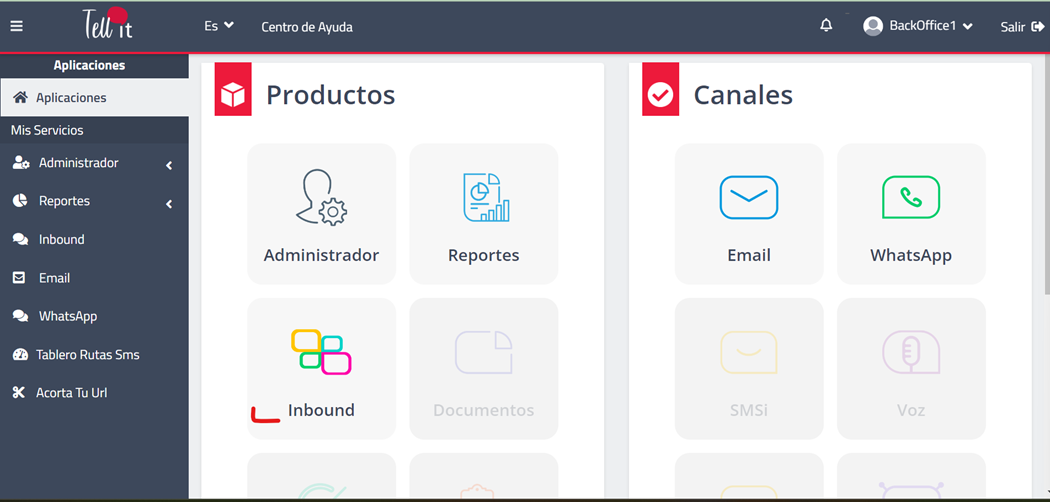Click the Acorta Tu Url scissors icon
1050x502 pixels.
coord(19,393)
